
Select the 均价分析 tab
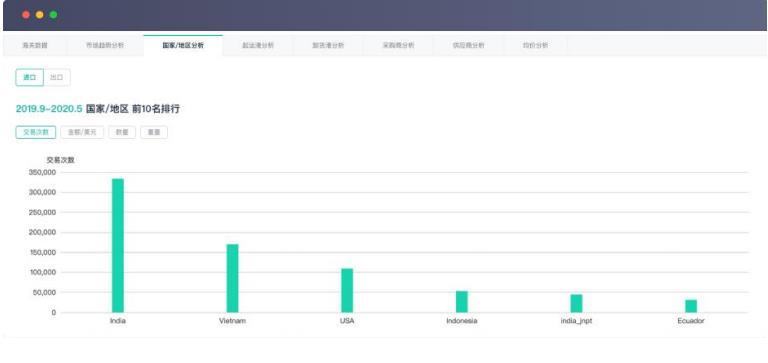pyautogui.click(x=535, y=46)
